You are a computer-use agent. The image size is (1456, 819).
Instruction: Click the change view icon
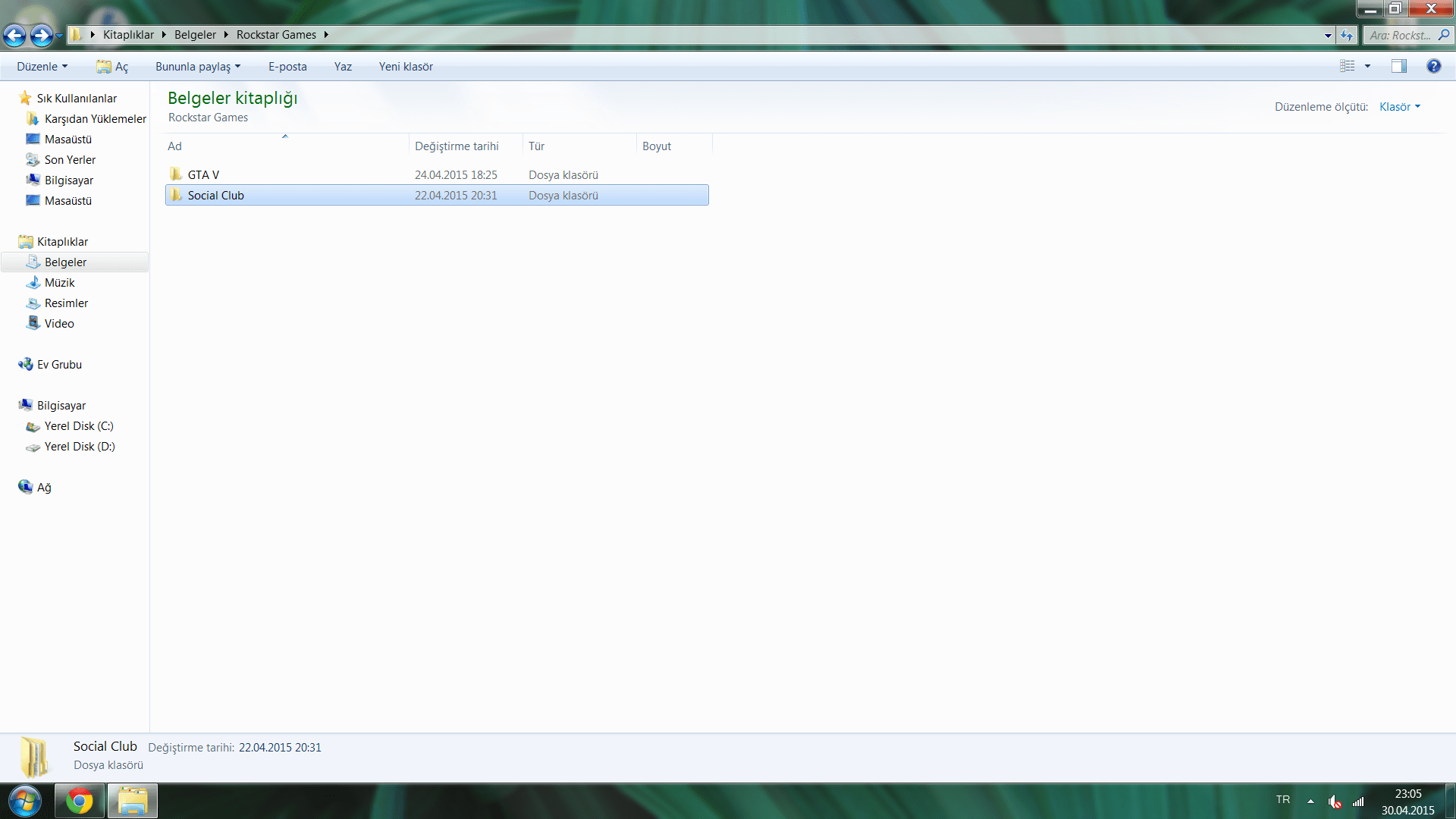[x=1348, y=66]
